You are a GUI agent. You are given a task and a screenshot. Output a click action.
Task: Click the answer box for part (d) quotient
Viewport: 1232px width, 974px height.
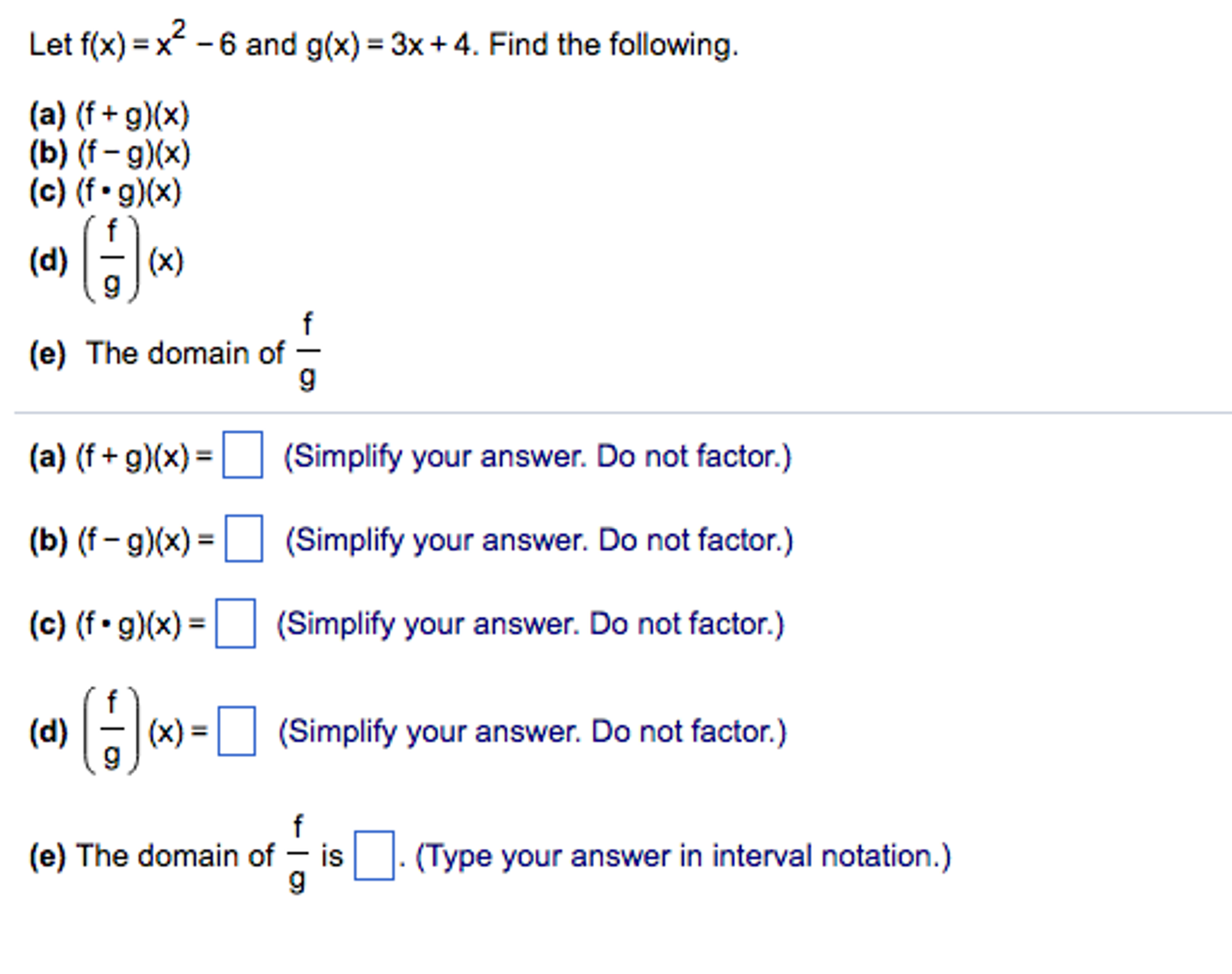pos(236,731)
